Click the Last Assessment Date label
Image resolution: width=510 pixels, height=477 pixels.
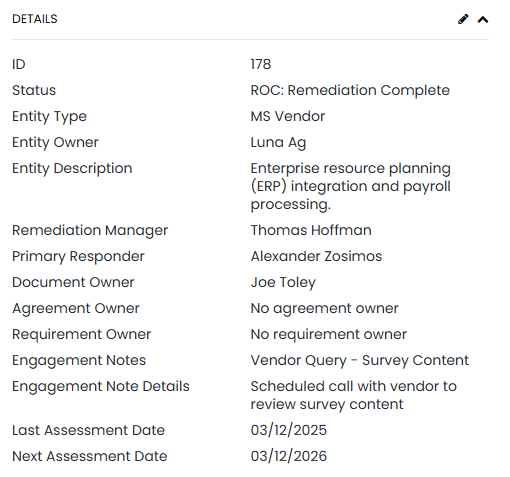(88, 430)
